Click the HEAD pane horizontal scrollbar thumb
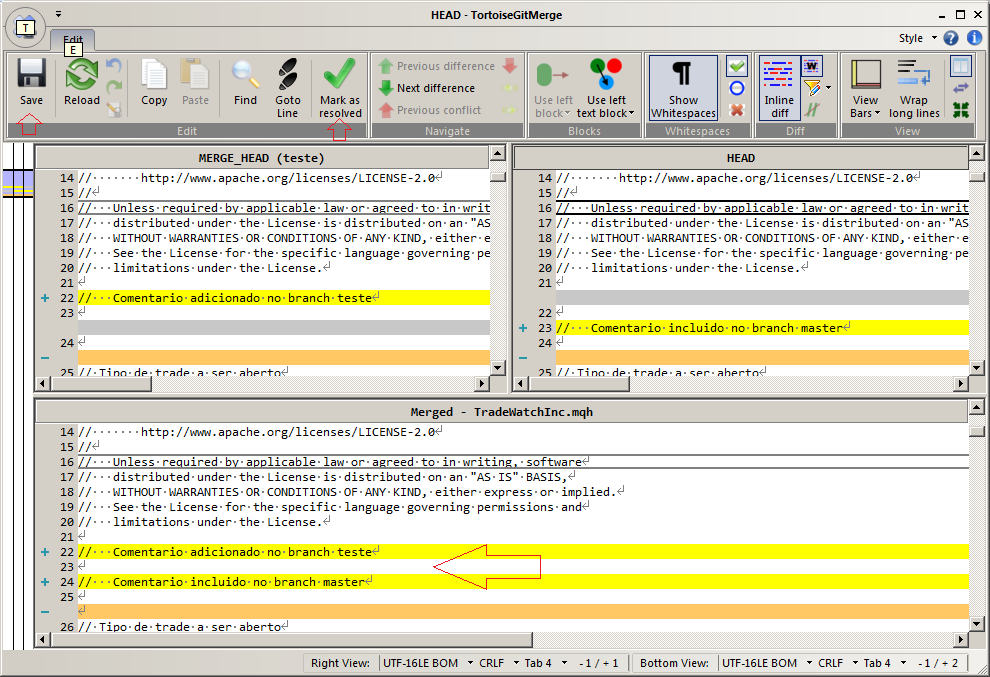Screen dimensions: 990x677 pos(578,383)
